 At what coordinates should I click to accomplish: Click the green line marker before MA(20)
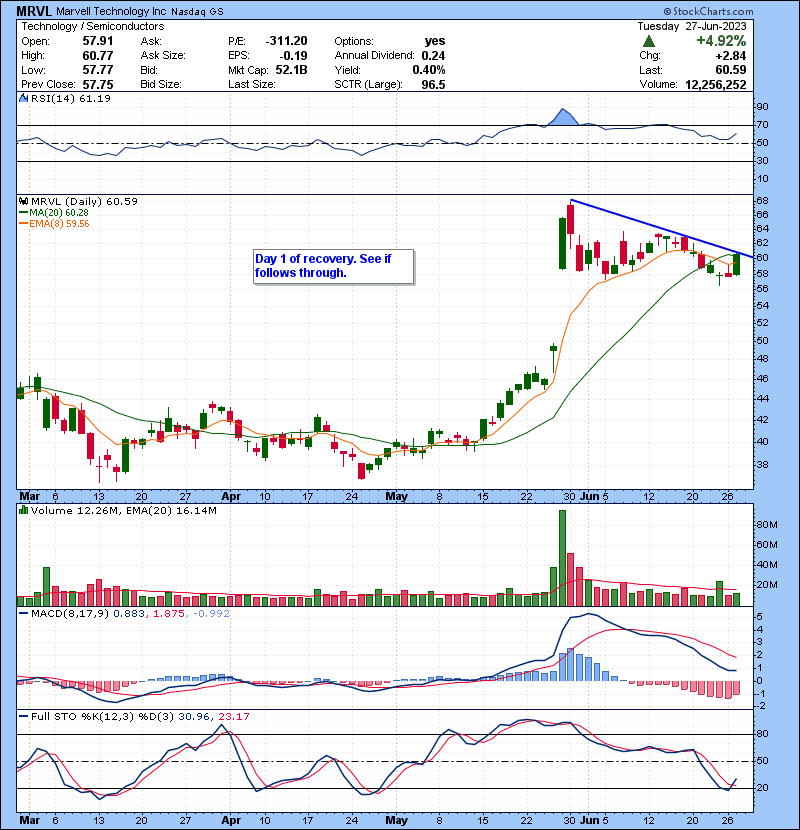(23, 213)
